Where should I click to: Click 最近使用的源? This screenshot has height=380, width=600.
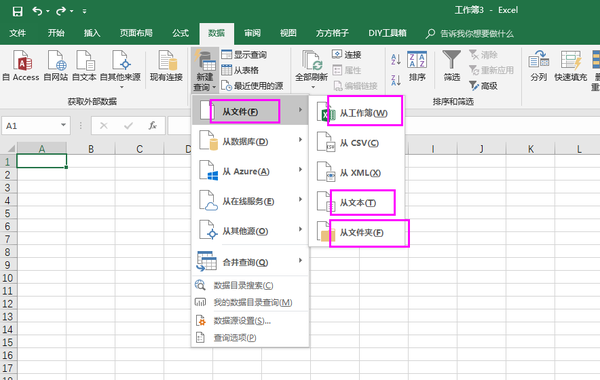tap(252, 86)
